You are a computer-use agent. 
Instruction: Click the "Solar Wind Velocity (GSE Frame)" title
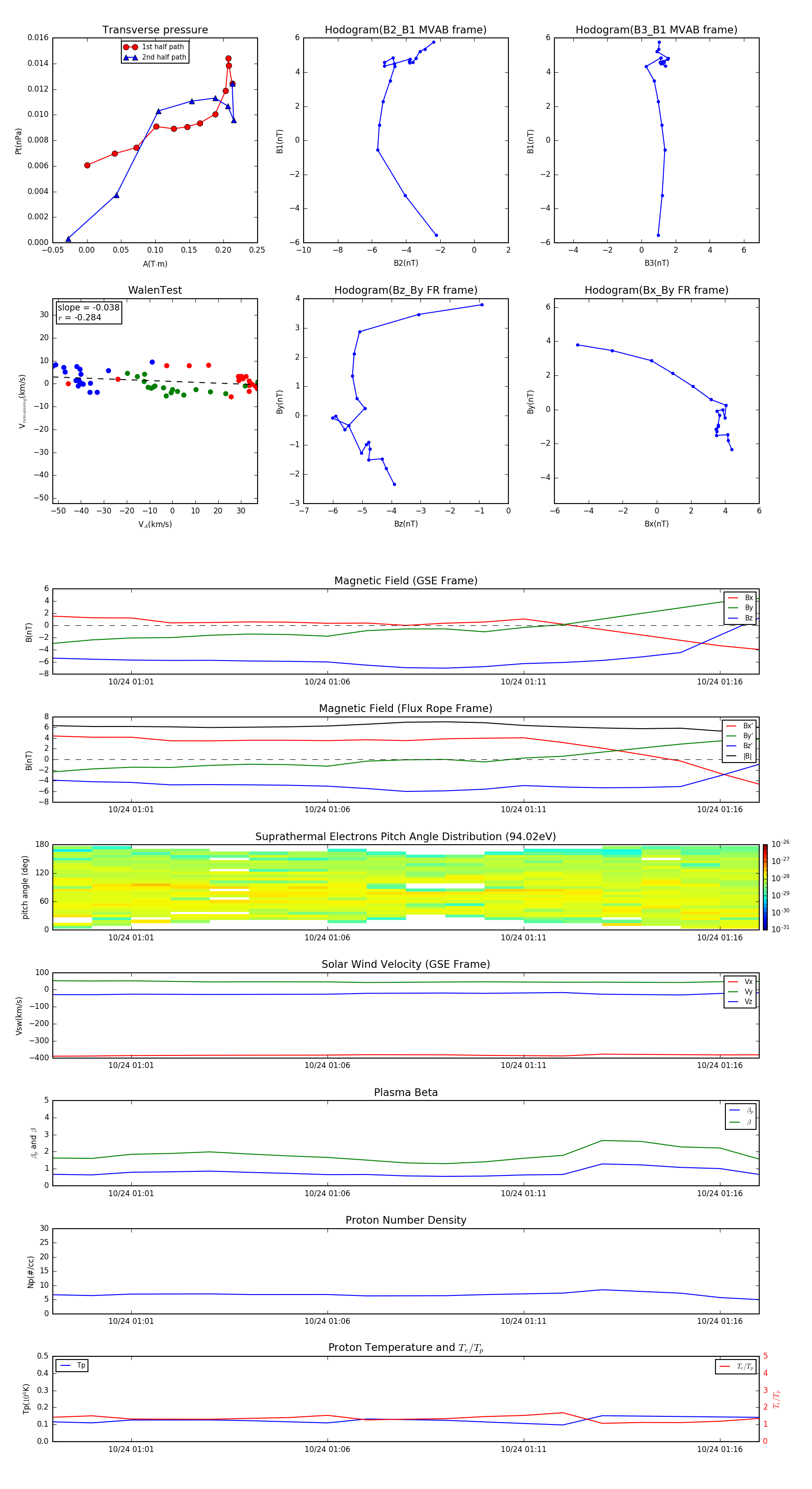[406, 964]
